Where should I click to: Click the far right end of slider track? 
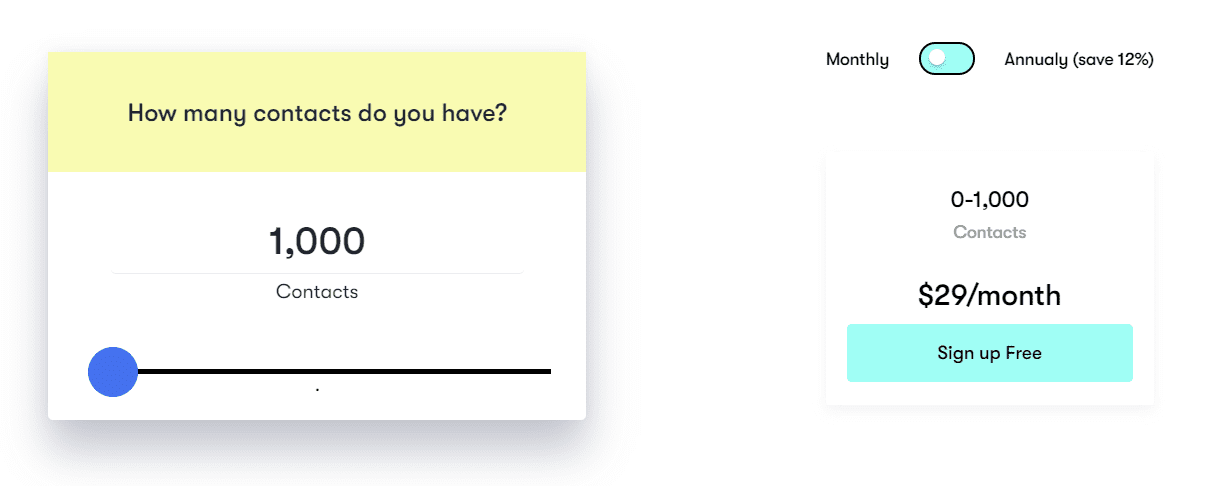547,372
